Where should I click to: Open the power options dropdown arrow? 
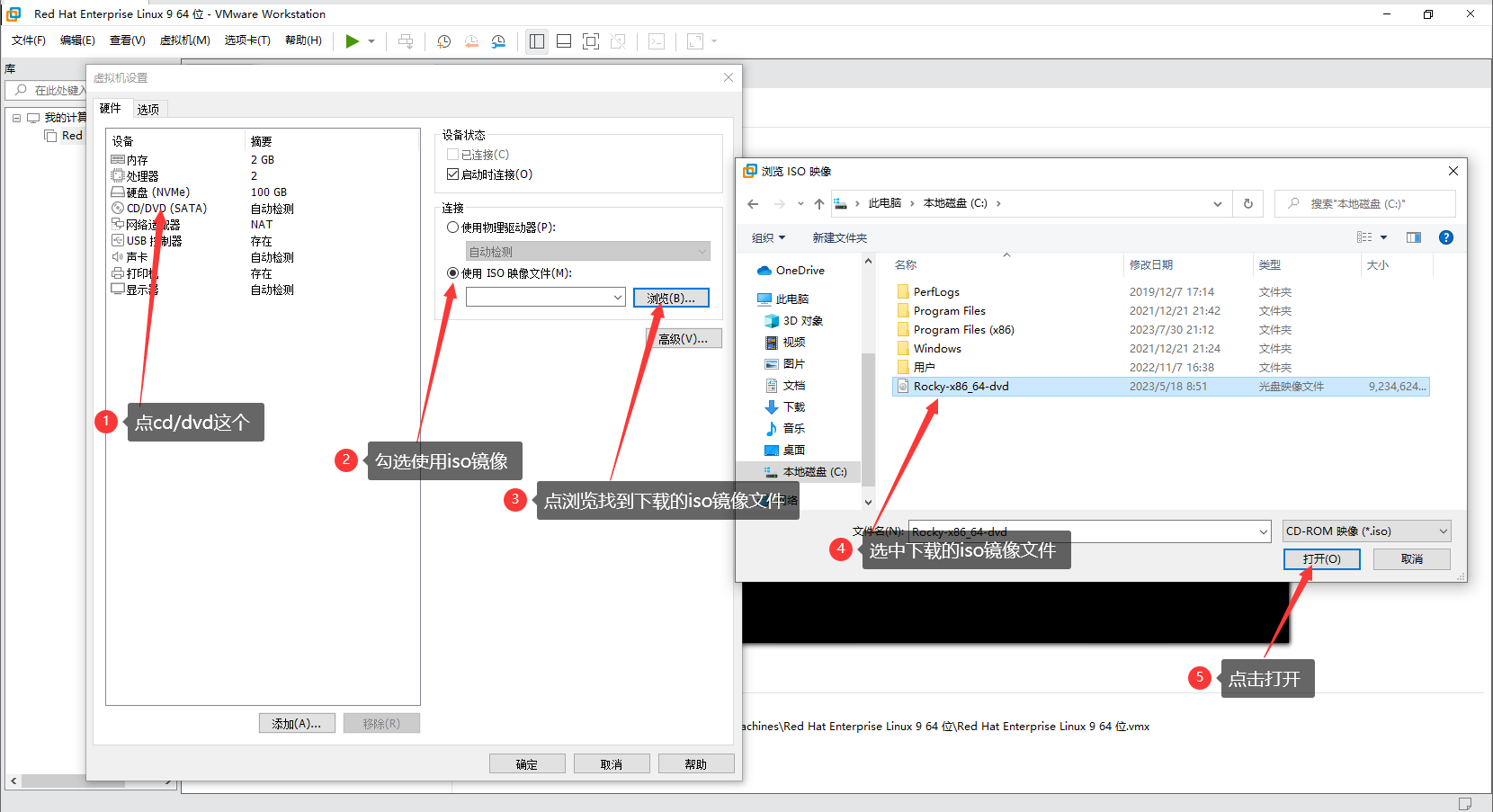click(371, 41)
